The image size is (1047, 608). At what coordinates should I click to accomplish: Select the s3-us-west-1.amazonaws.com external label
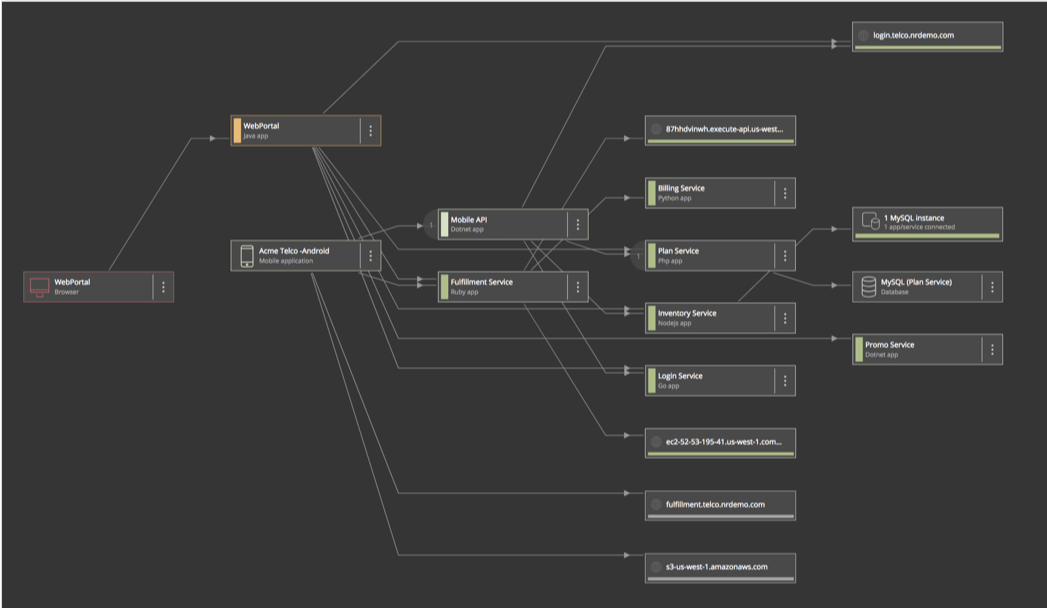(716, 567)
